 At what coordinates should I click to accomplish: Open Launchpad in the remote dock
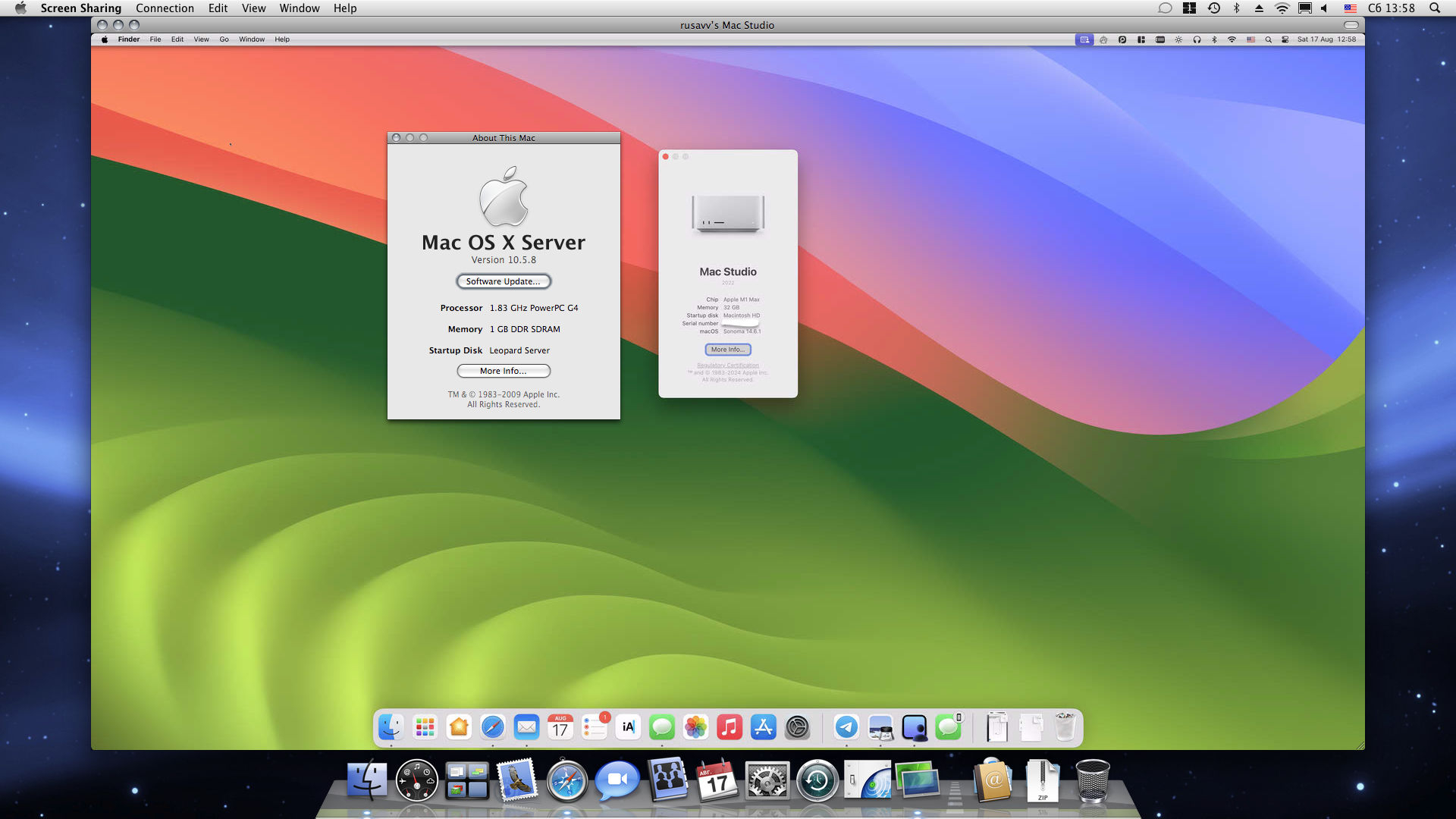click(x=425, y=727)
